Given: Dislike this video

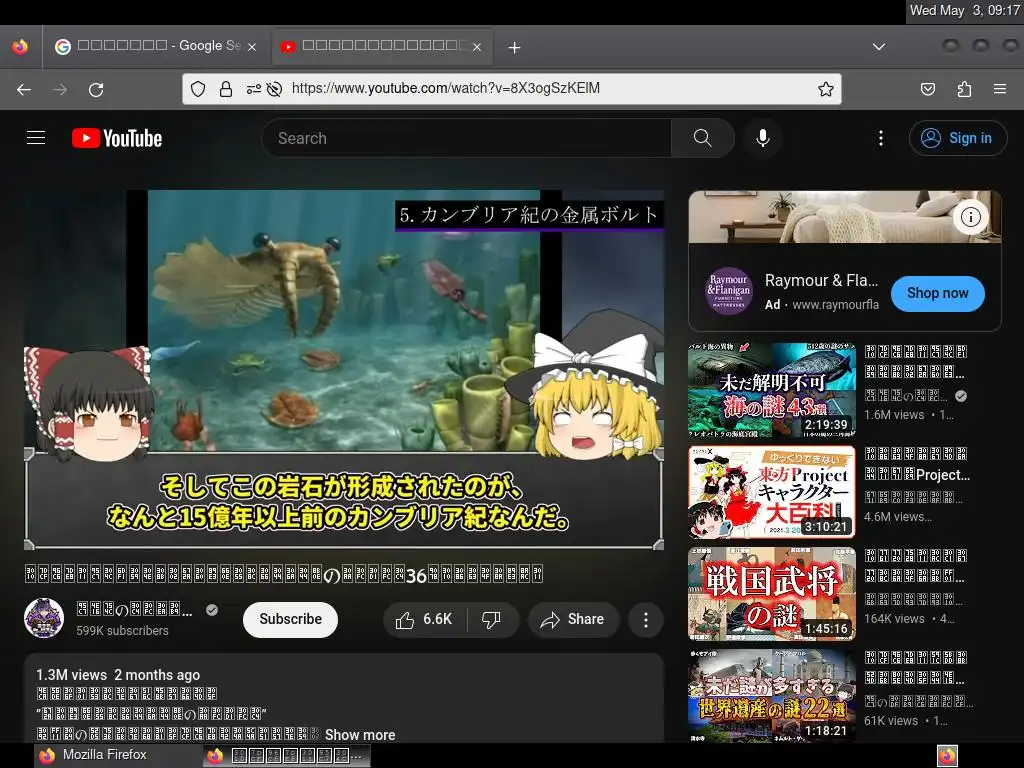Looking at the screenshot, I should [491, 619].
